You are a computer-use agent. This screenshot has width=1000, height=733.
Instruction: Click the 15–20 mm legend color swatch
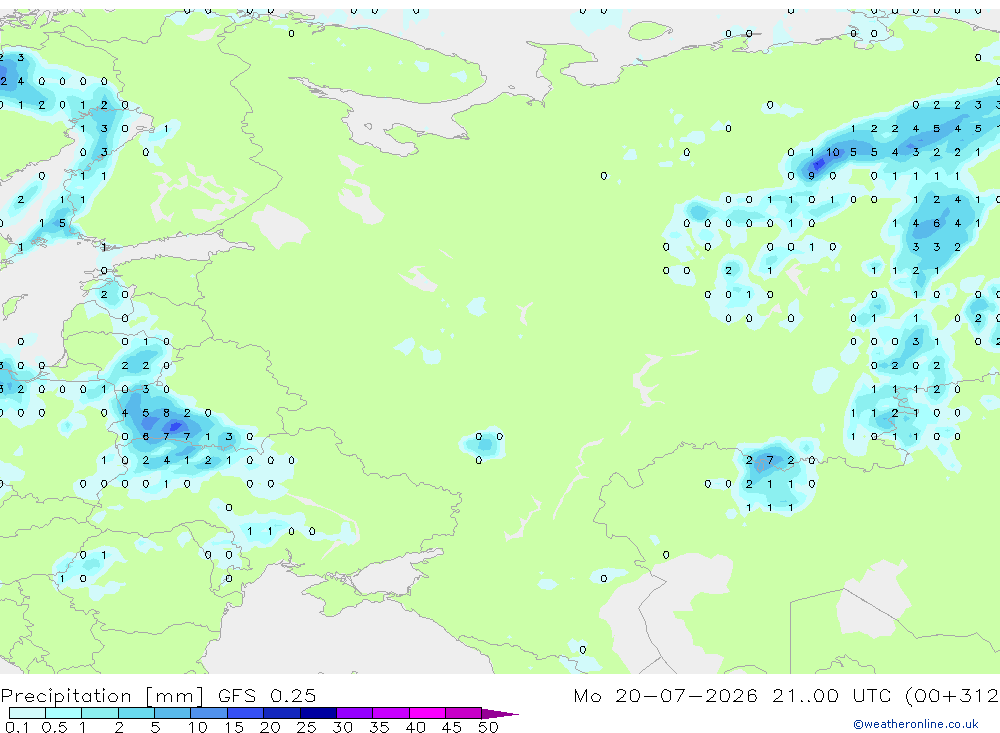coord(245,713)
